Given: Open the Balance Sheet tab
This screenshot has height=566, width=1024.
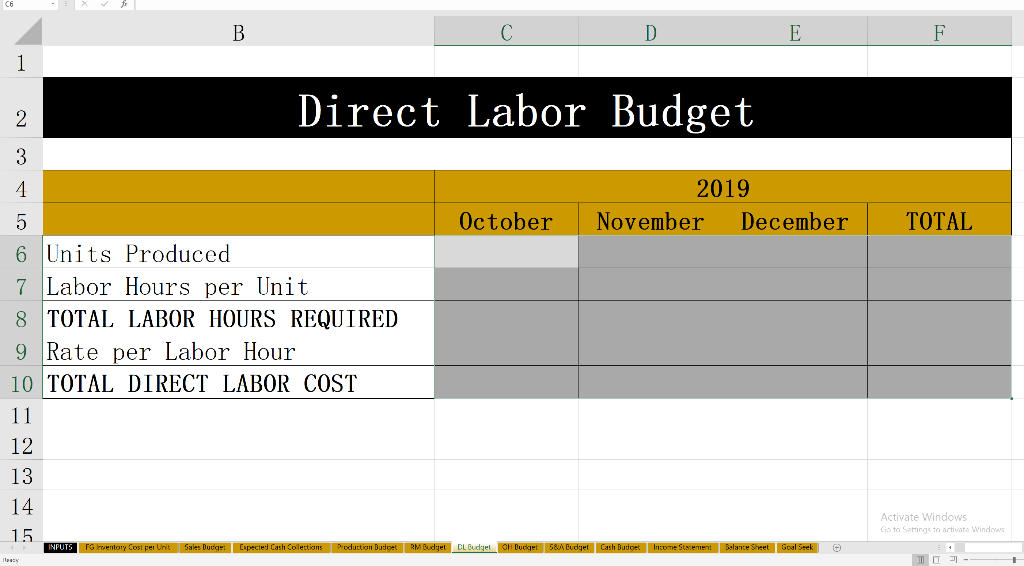Looking at the screenshot, I should click(x=747, y=547).
